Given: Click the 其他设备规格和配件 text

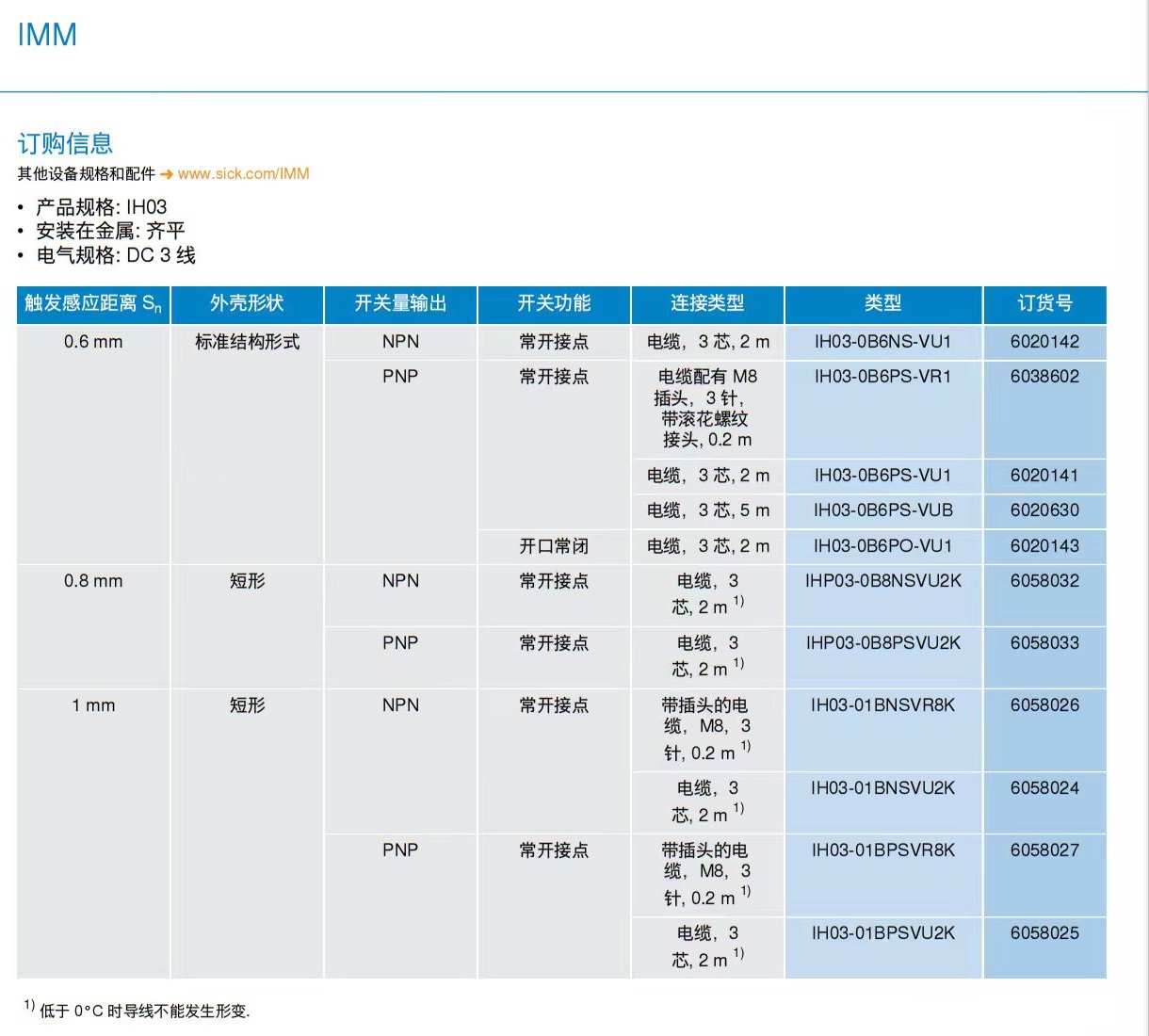Looking at the screenshot, I should point(86,174).
